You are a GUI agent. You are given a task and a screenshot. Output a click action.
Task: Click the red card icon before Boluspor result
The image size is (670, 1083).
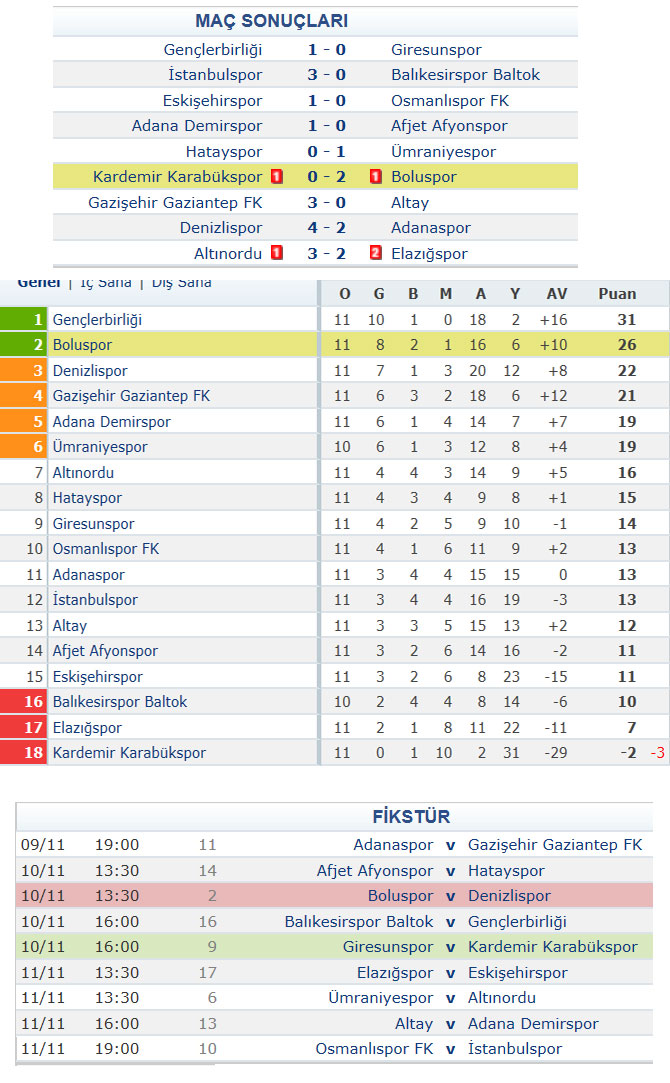pos(376,177)
